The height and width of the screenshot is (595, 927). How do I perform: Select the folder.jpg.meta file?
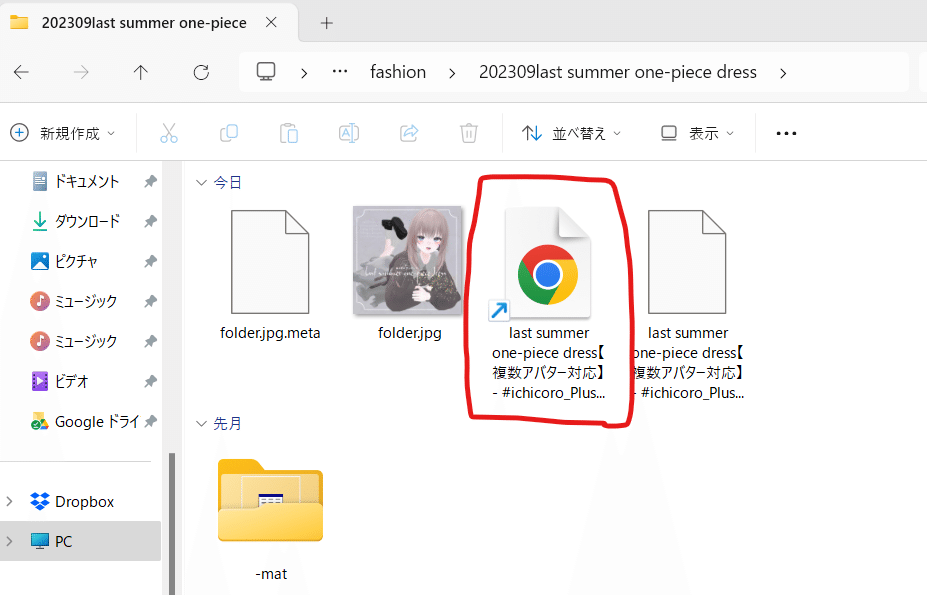point(270,275)
